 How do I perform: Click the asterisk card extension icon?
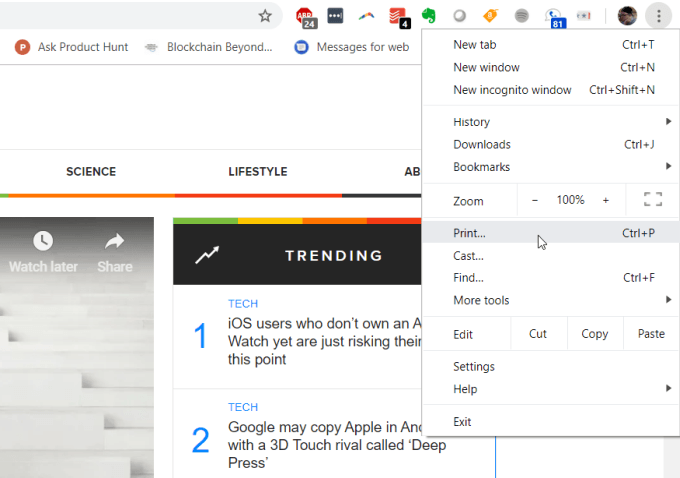pos(584,16)
